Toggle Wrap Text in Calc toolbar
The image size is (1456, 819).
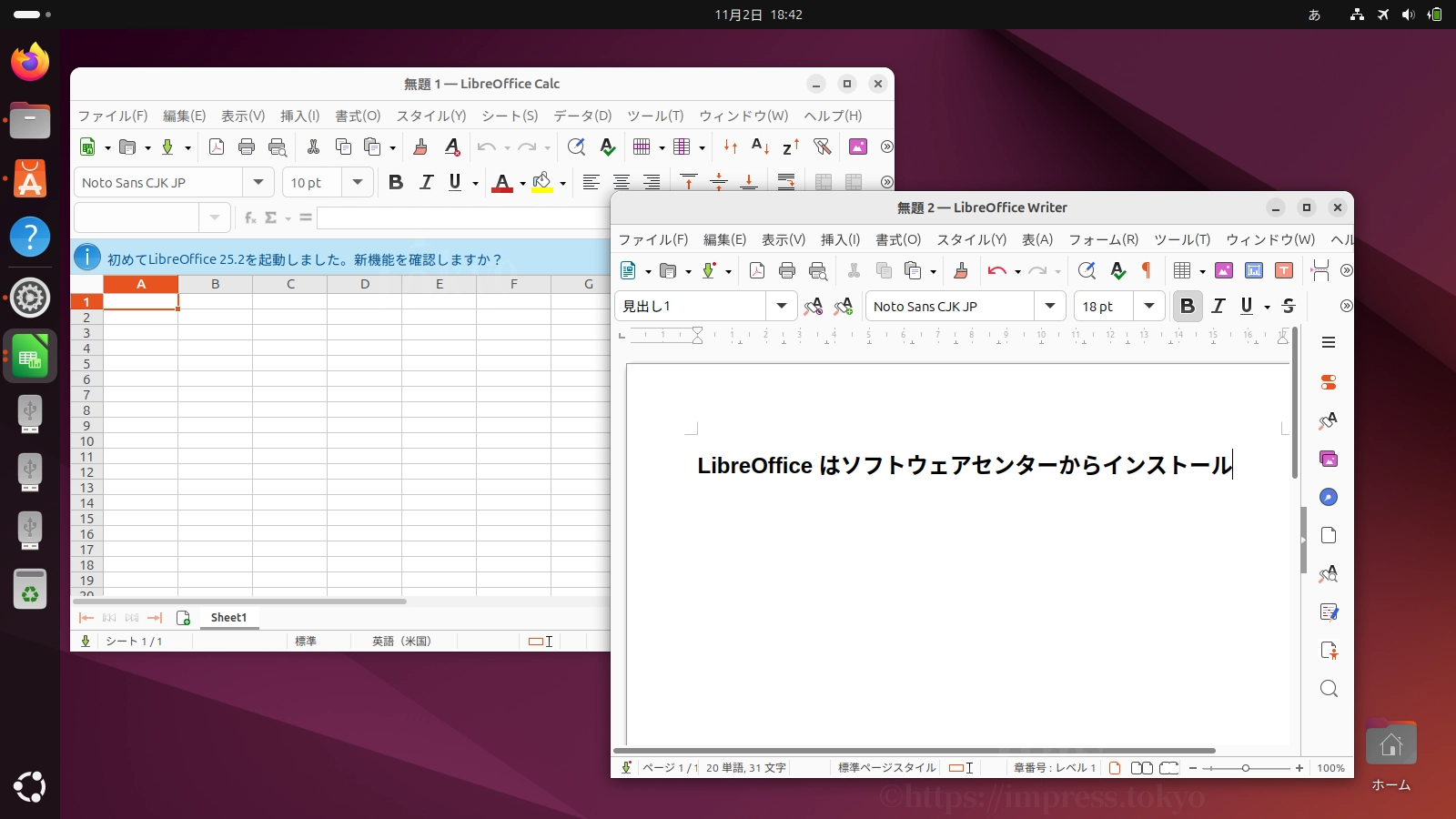786,182
